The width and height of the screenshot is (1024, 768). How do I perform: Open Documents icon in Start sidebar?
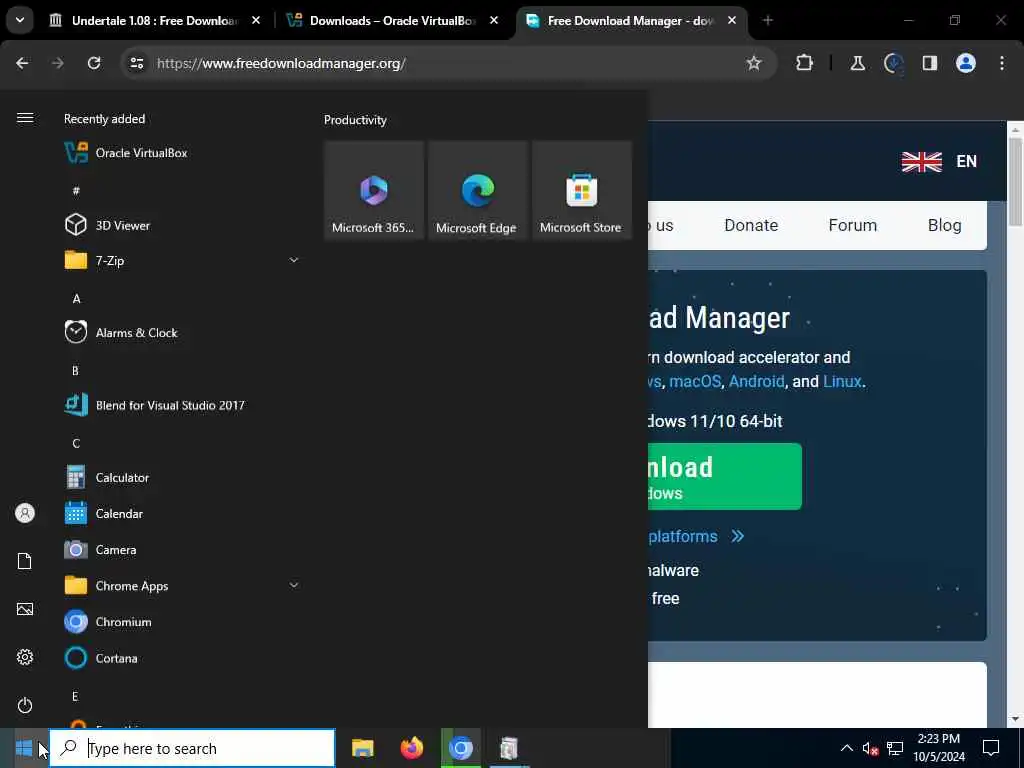25,561
